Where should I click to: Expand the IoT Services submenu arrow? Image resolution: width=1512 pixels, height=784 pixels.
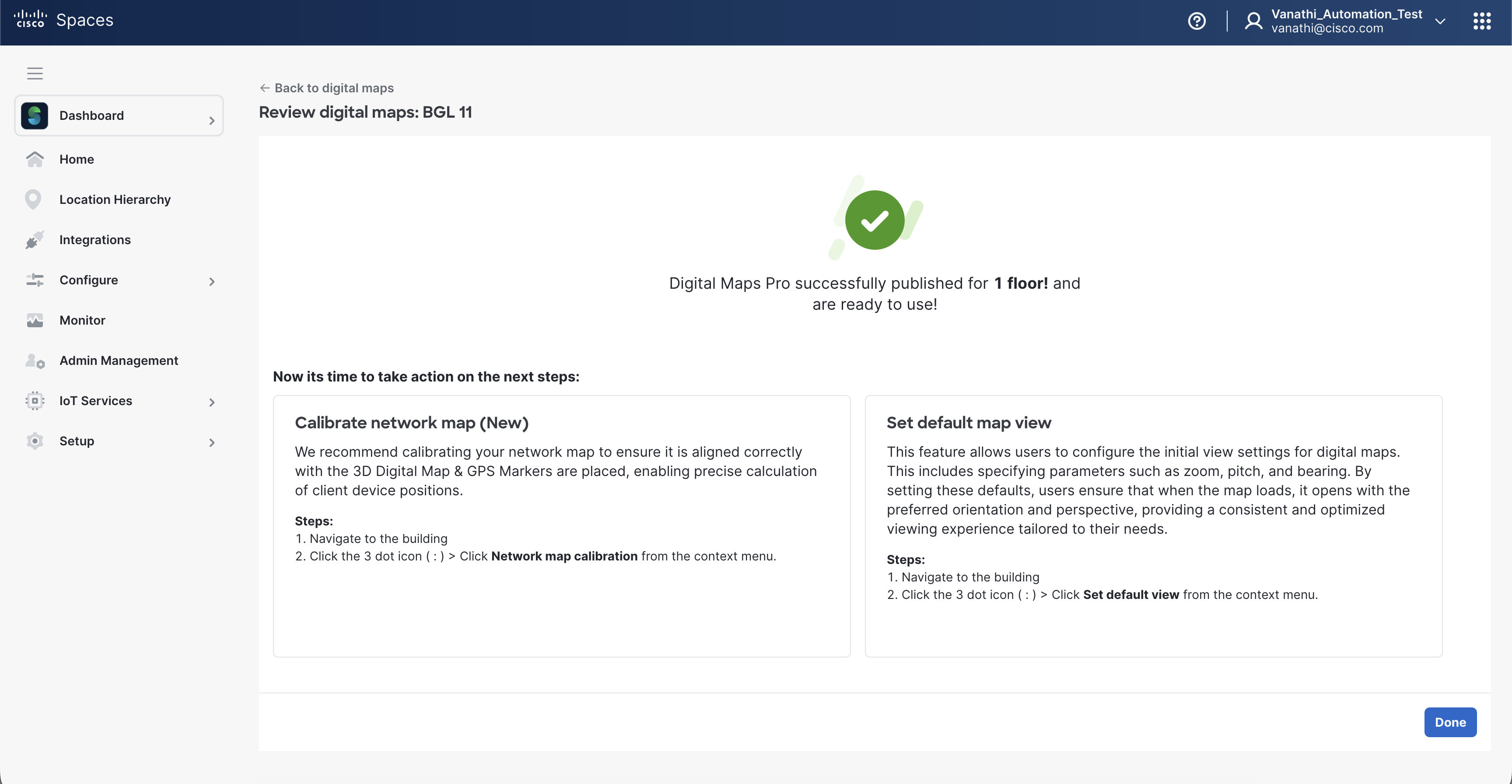point(212,402)
